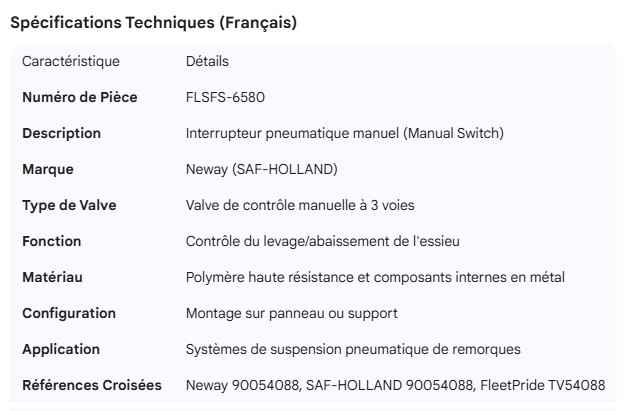The height and width of the screenshot is (411, 626).
Task: Select the "Fonction" row label
Action: (52, 242)
